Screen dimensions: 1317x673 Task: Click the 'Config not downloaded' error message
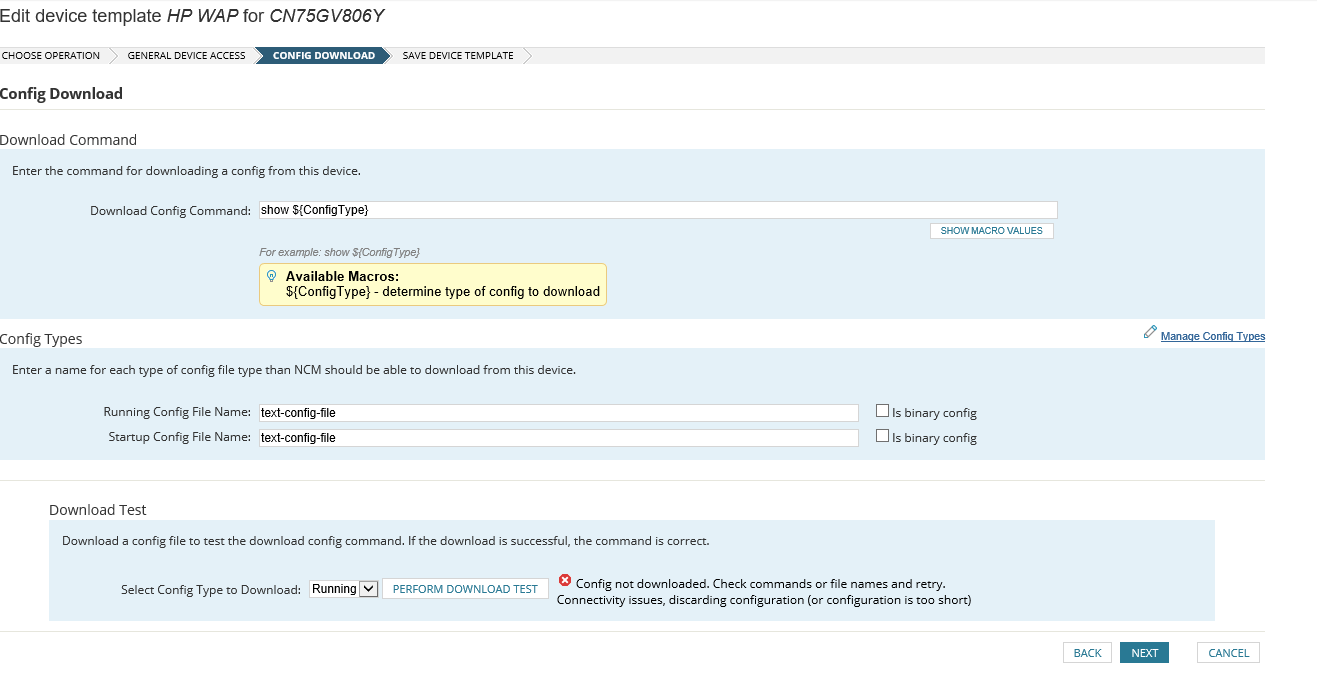[x=761, y=584]
